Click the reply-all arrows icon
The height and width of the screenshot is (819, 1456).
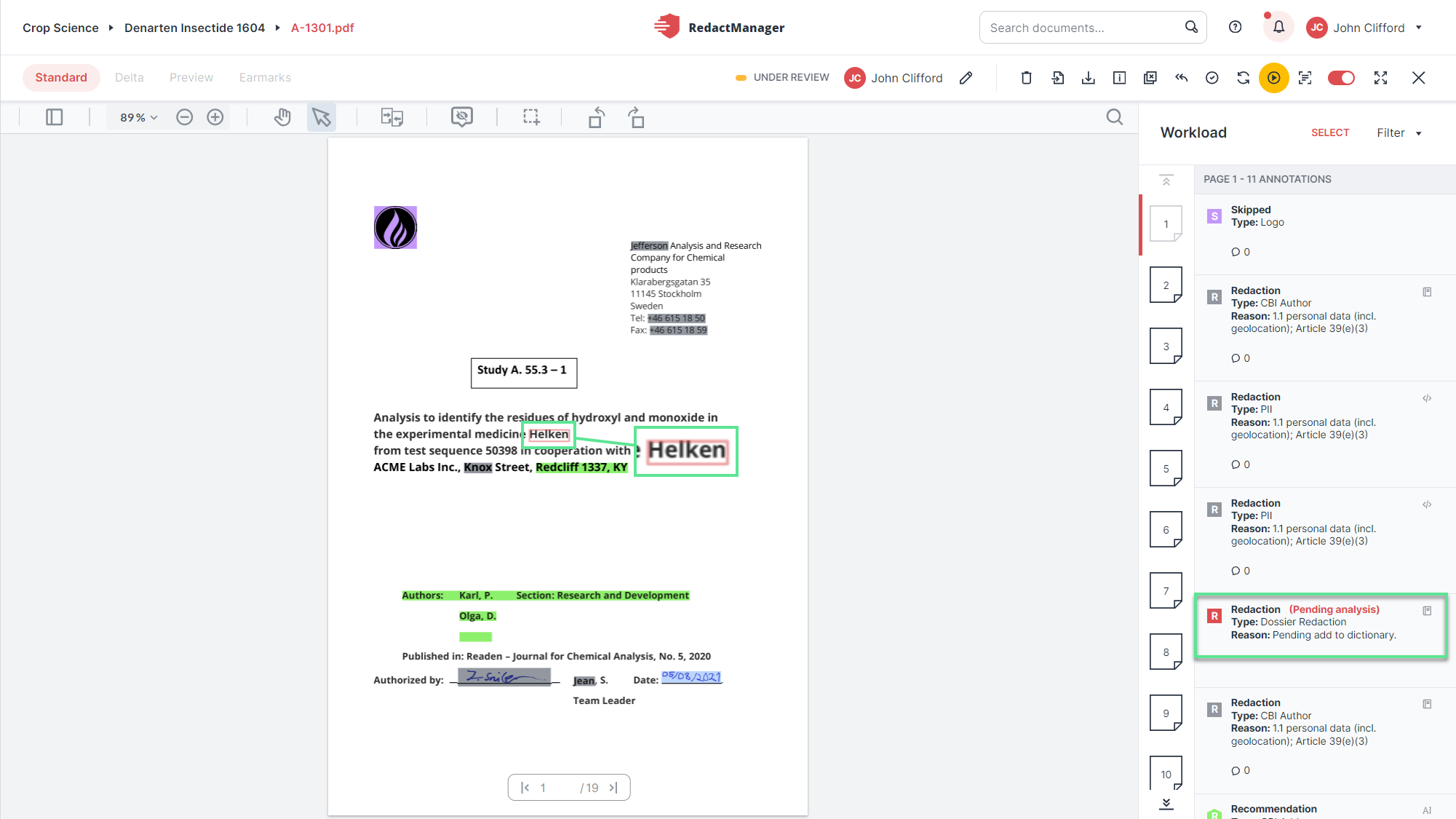pyautogui.click(x=1182, y=78)
